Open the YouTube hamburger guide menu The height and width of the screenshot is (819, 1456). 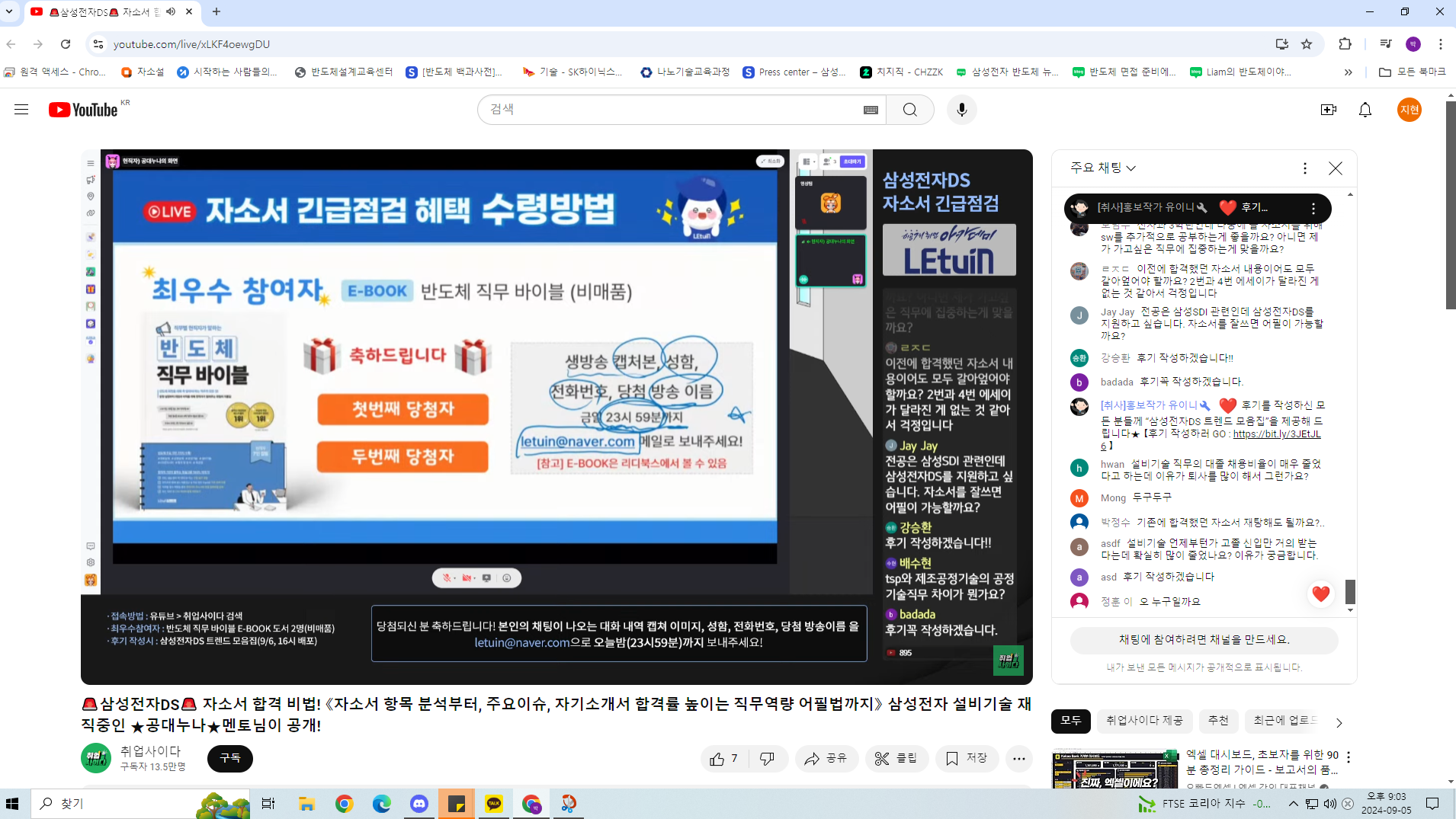(x=21, y=110)
